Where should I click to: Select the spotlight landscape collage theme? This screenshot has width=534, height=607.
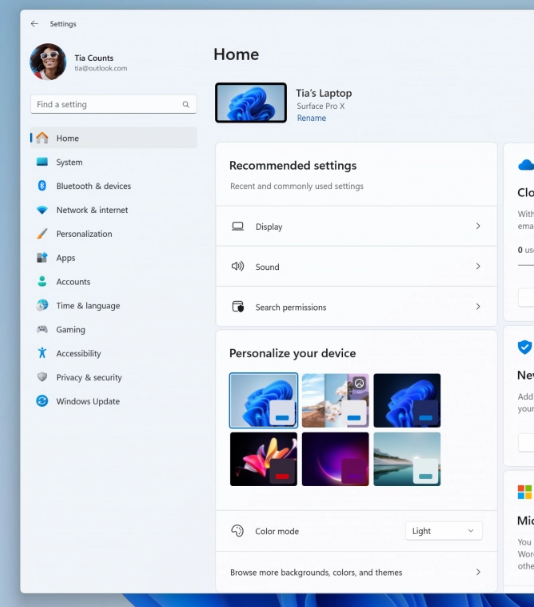335,400
